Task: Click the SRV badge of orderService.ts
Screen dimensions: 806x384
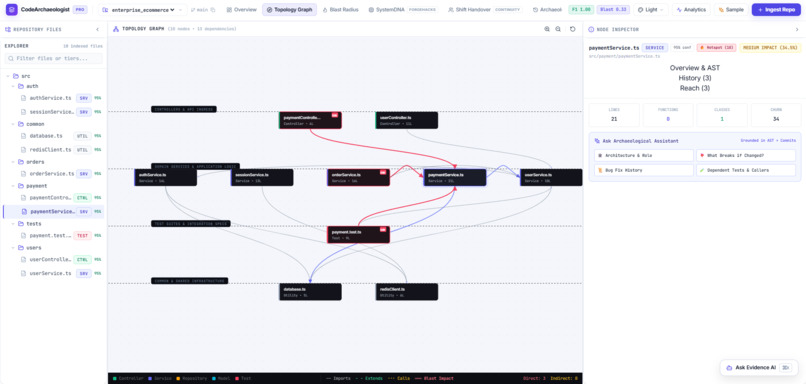Action: (84, 174)
